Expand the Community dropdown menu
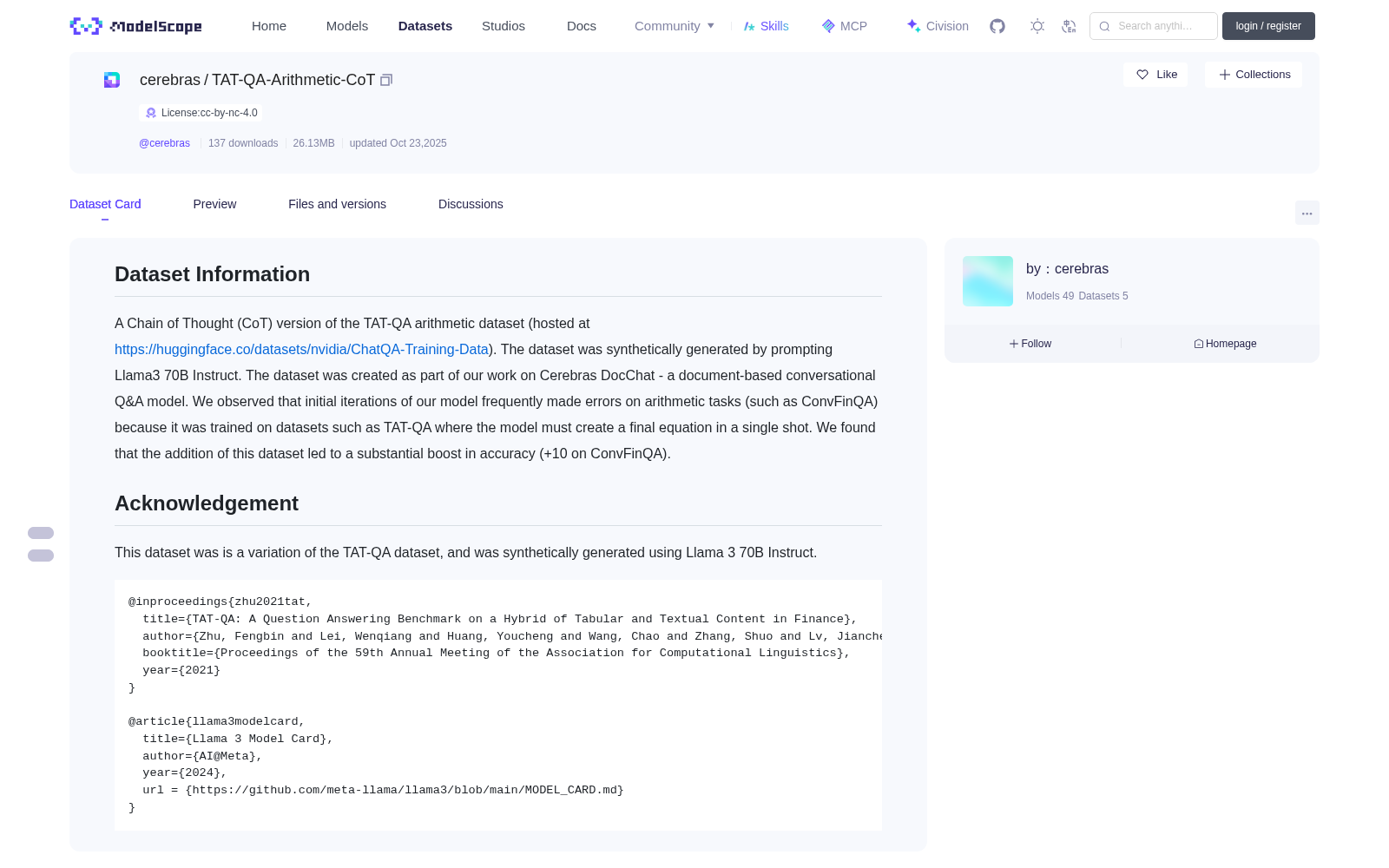Image resolution: width=1389 pixels, height=868 pixels. pos(675,26)
